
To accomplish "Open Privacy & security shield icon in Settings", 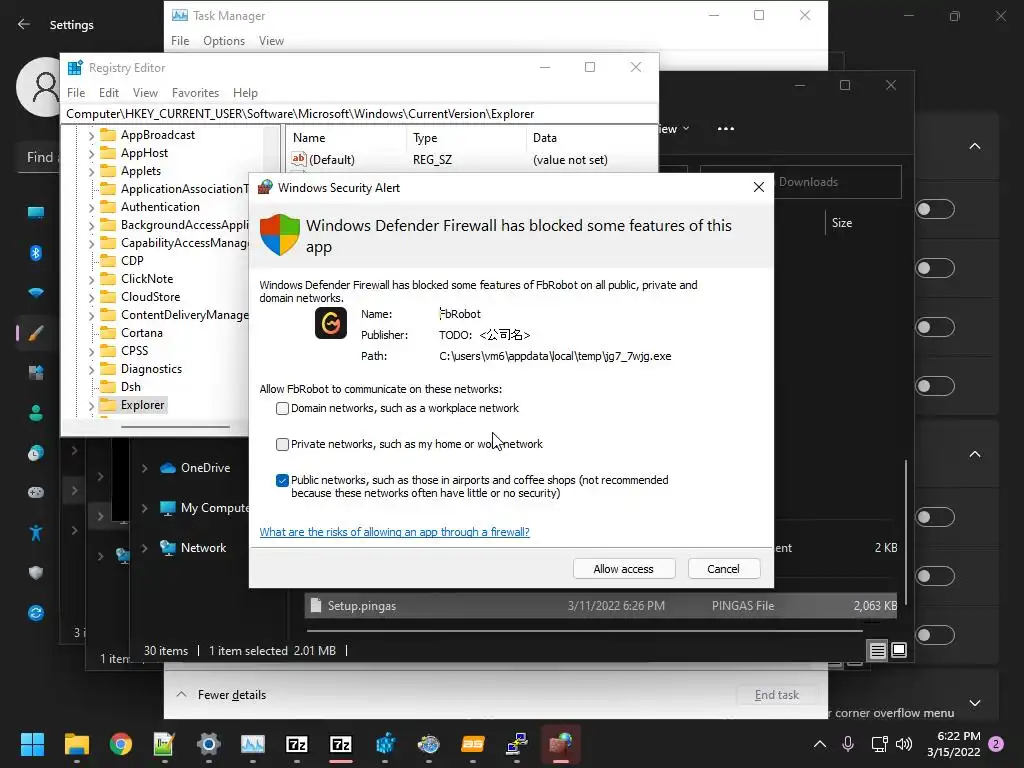I will click(36, 573).
